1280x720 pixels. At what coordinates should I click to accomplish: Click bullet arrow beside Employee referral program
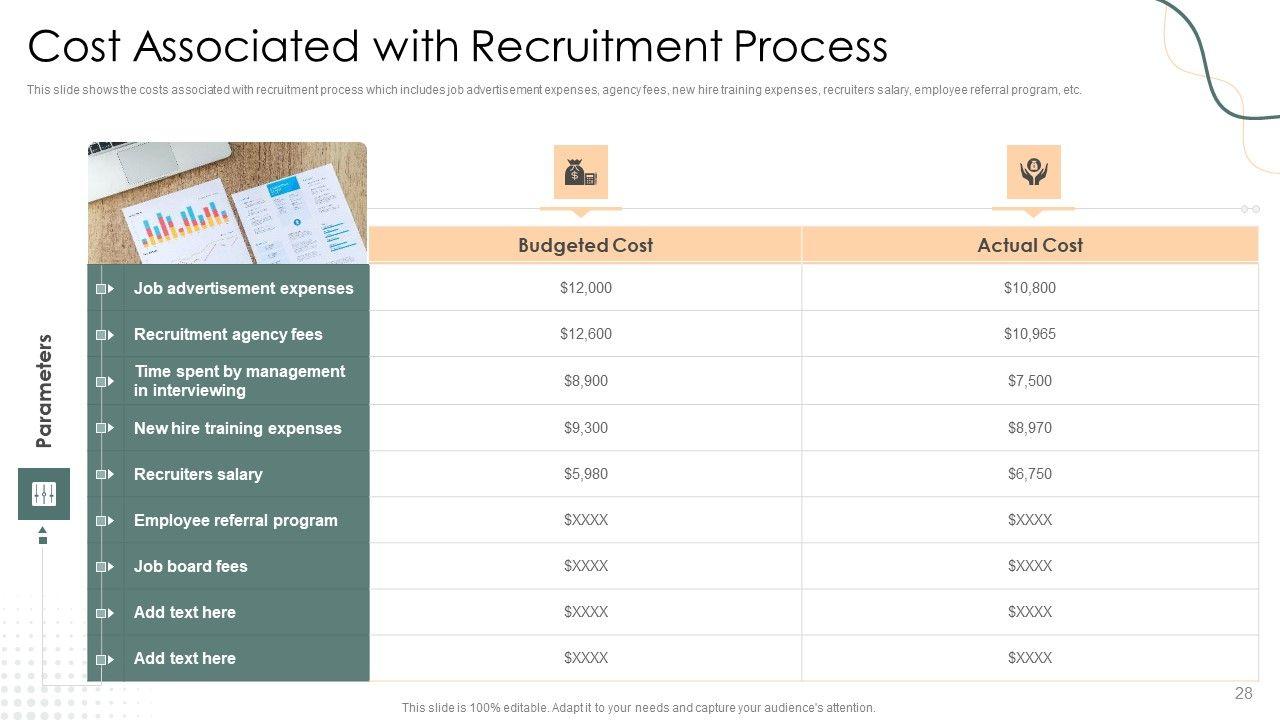click(105, 521)
